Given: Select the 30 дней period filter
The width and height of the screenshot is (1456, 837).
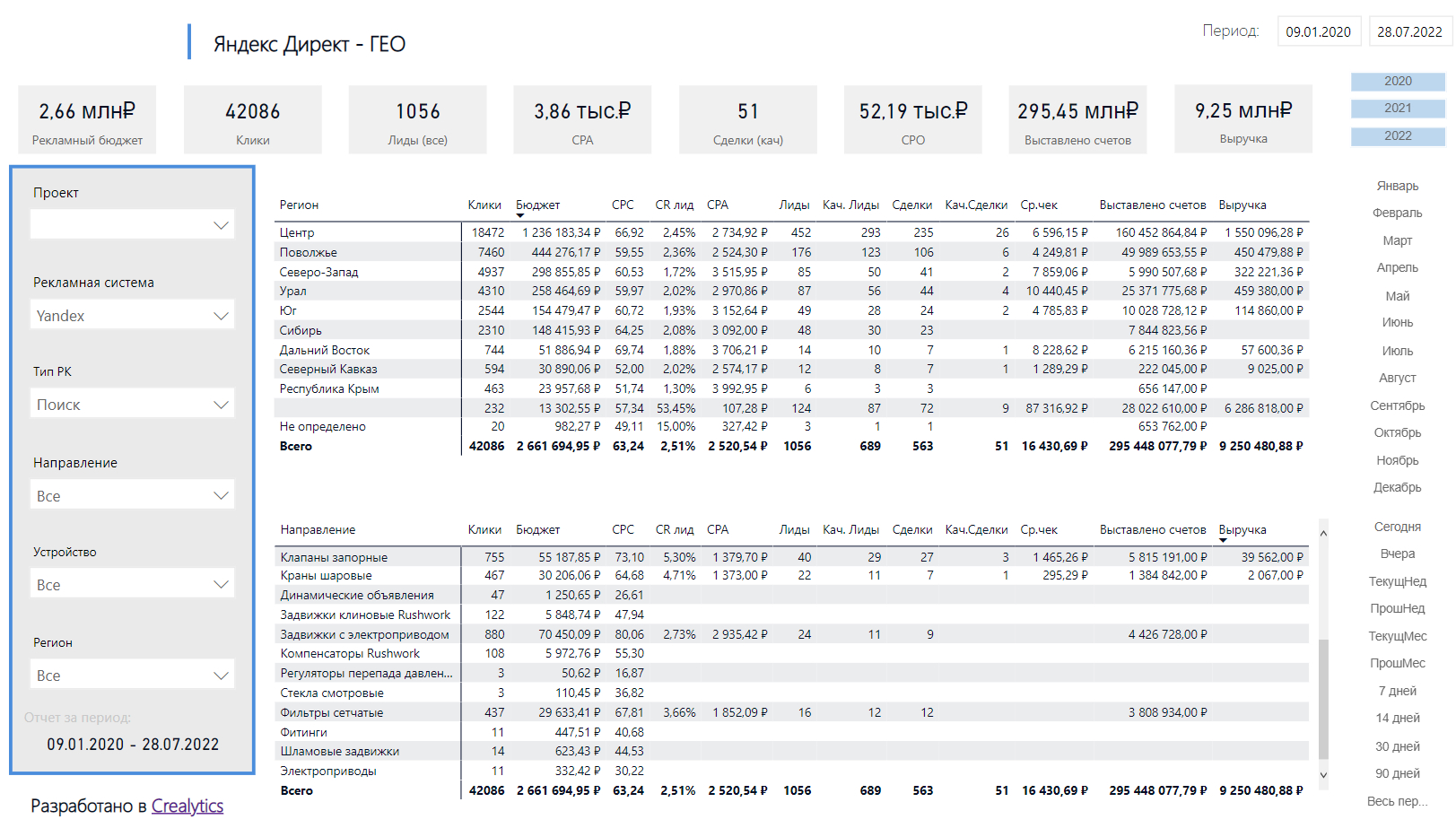Looking at the screenshot, I should tap(1398, 746).
